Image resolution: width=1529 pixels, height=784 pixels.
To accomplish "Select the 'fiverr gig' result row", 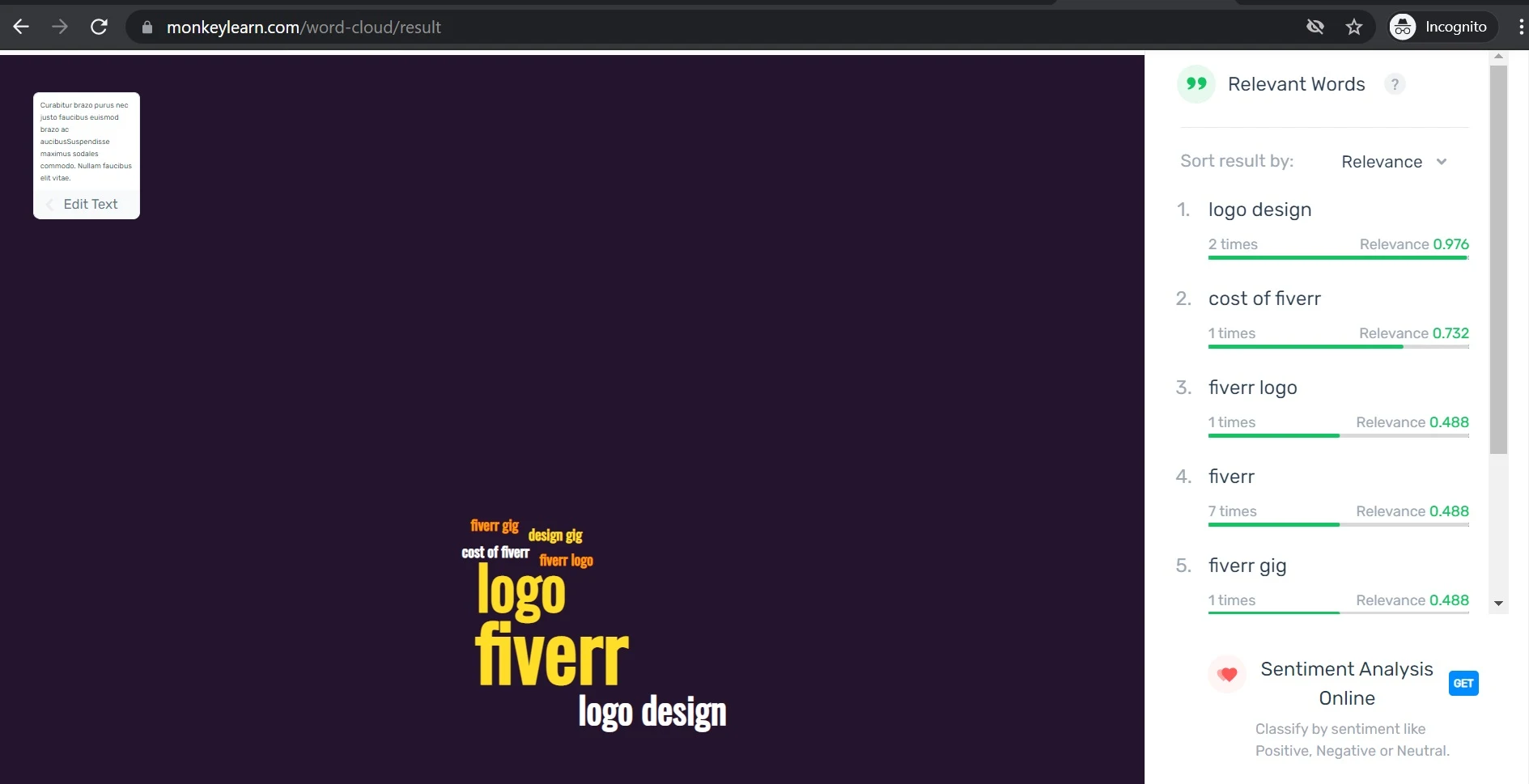I will coord(1323,586).
